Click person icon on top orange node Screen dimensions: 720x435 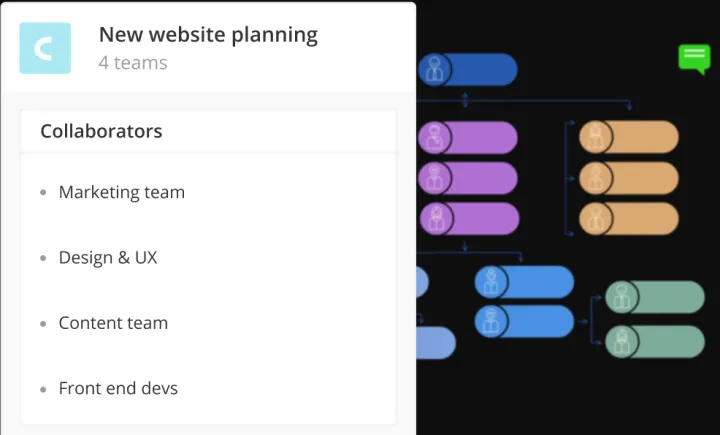[x=595, y=137]
